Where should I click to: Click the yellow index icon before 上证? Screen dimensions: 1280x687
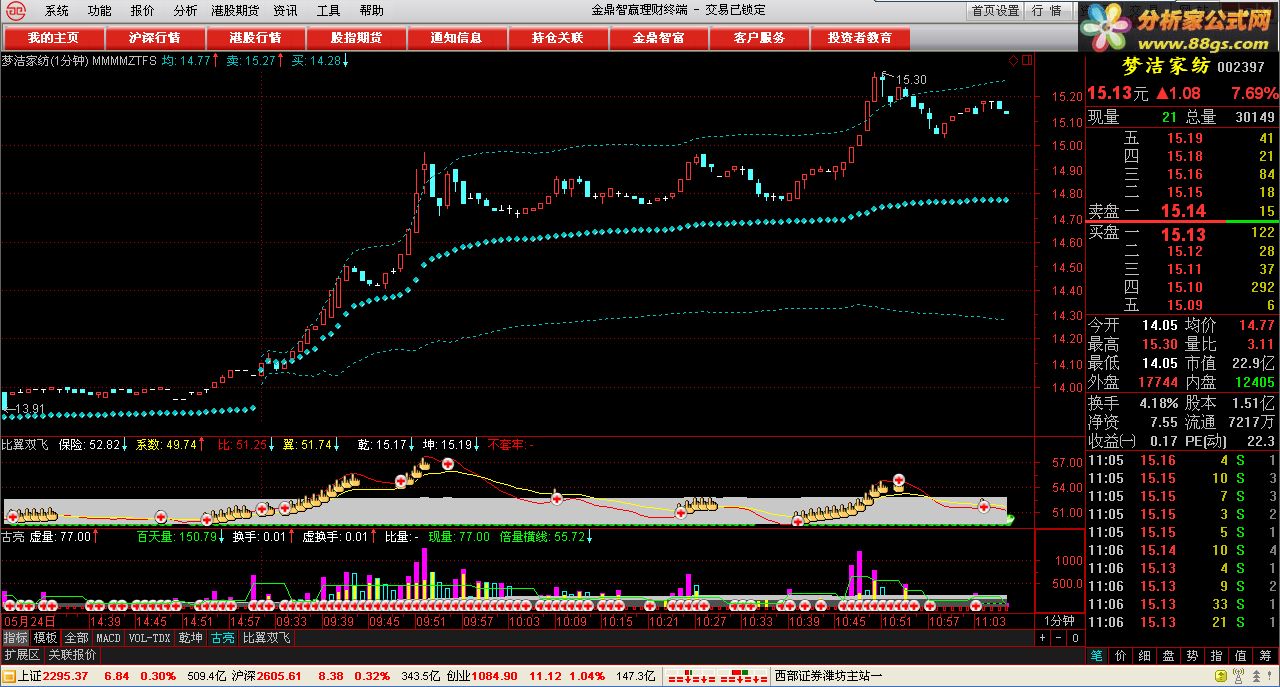[9, 676]
